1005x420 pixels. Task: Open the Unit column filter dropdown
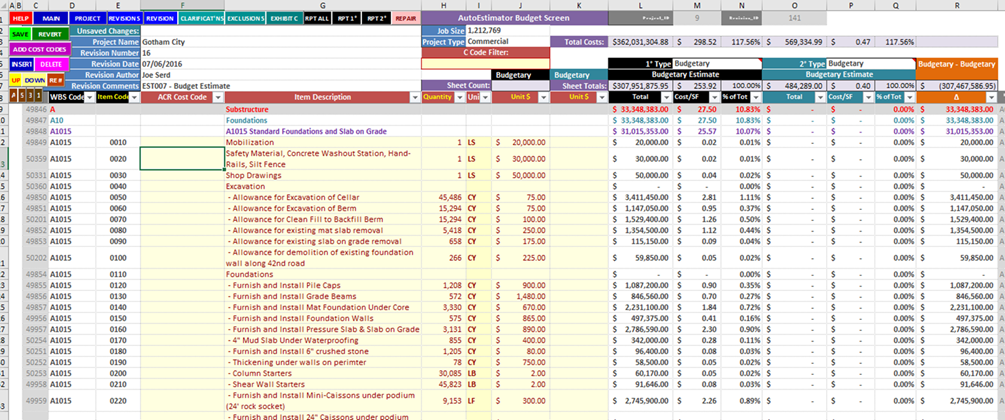pyautogui.click(x=485, y=97)
